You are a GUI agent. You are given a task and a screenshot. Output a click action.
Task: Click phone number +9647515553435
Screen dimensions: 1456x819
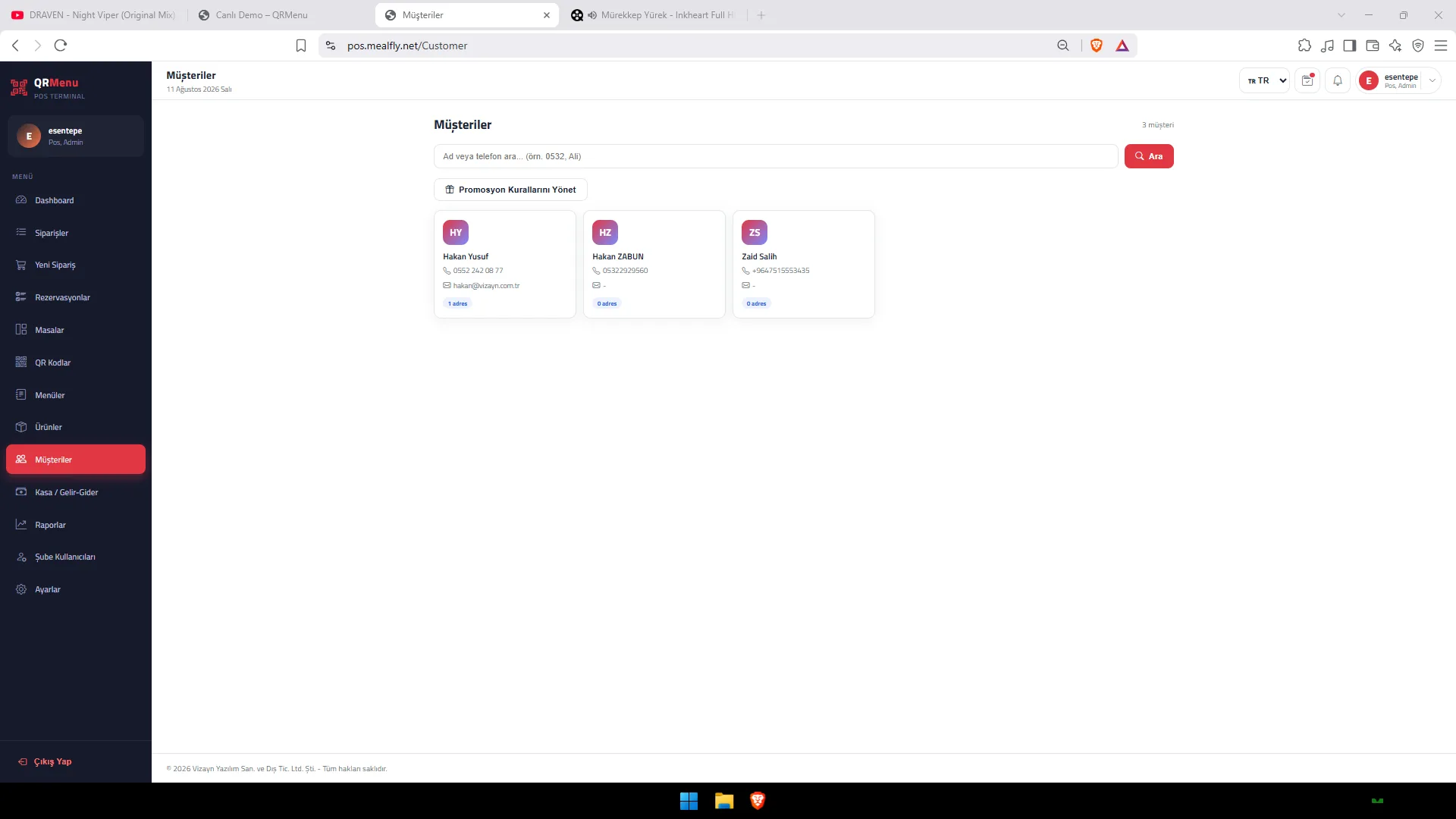point(780,271)
